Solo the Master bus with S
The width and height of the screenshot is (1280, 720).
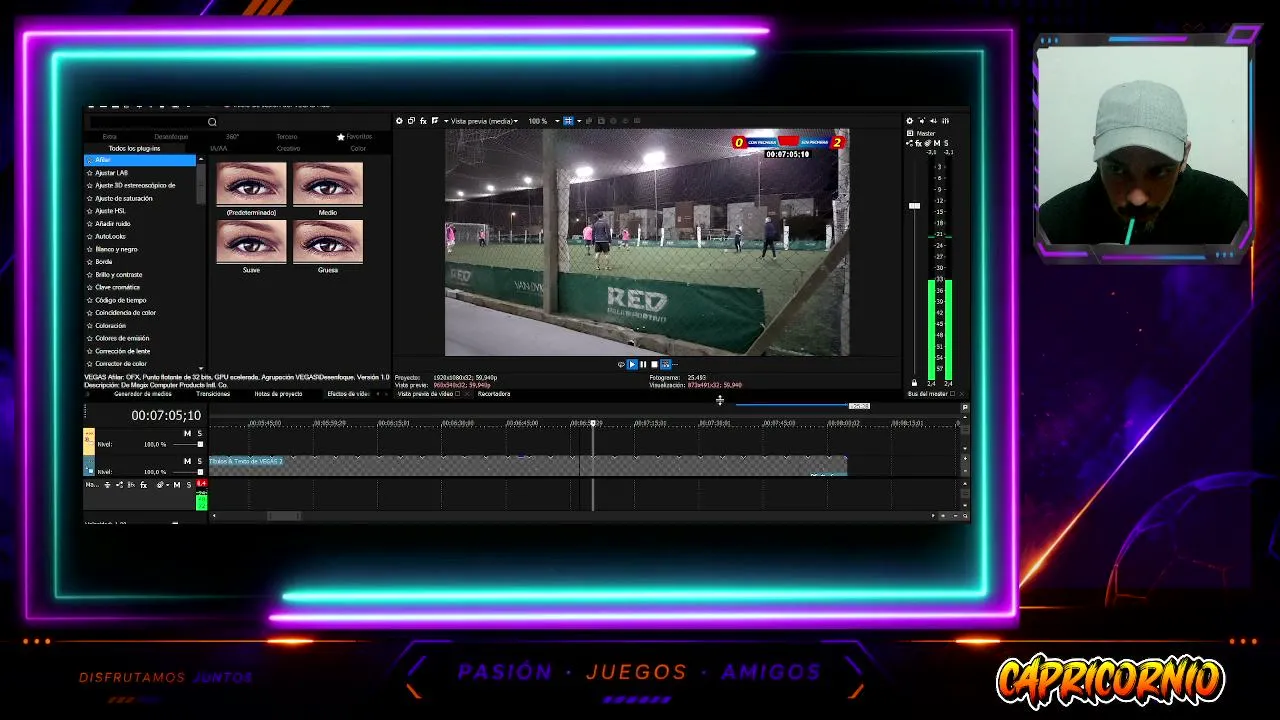[946, 144]
